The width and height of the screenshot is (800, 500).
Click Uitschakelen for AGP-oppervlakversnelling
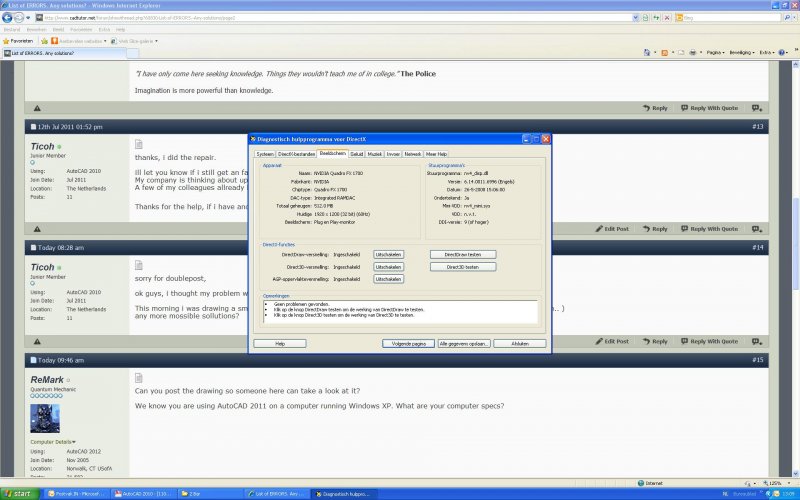[388, 279]
